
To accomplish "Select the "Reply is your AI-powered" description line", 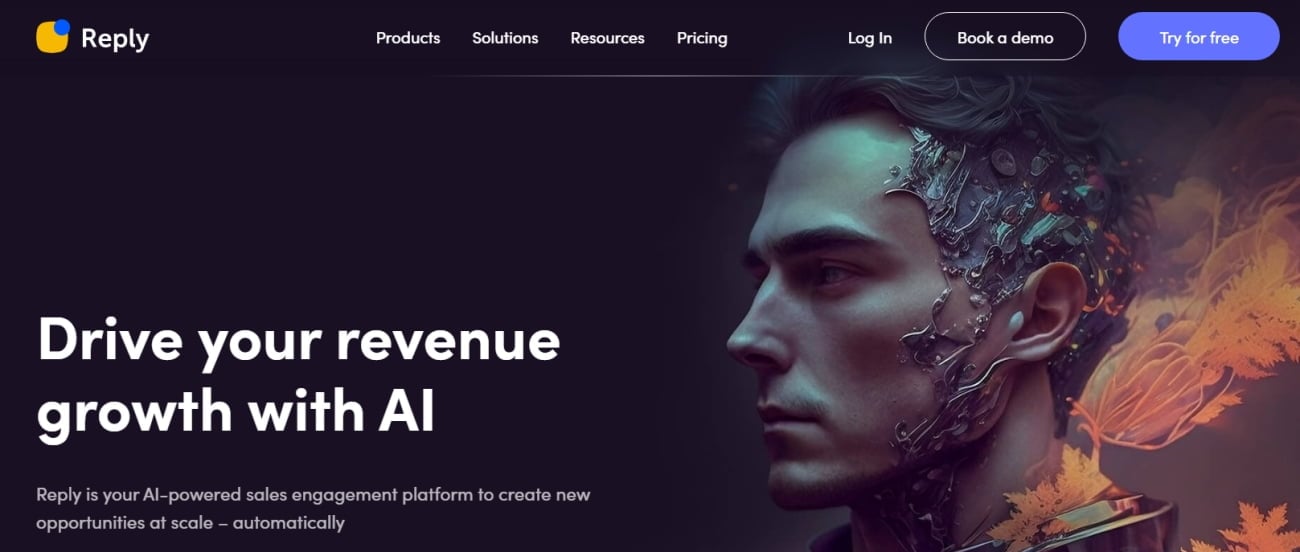I will coord(313,495).
